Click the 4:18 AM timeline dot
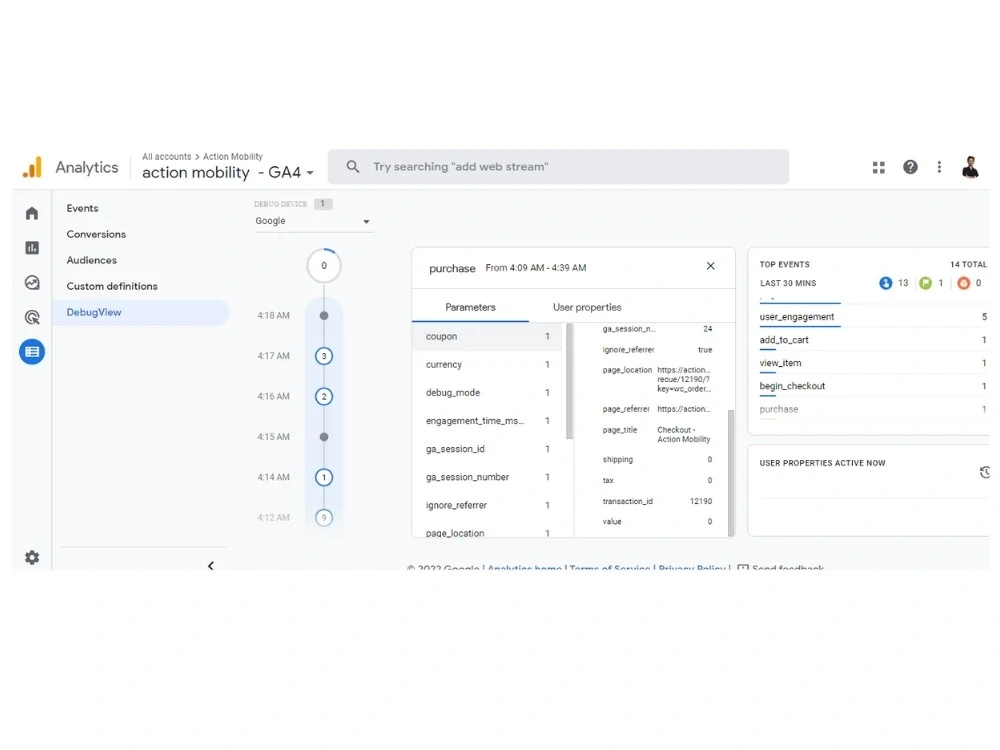1000x750 pixels. [324, 316]
